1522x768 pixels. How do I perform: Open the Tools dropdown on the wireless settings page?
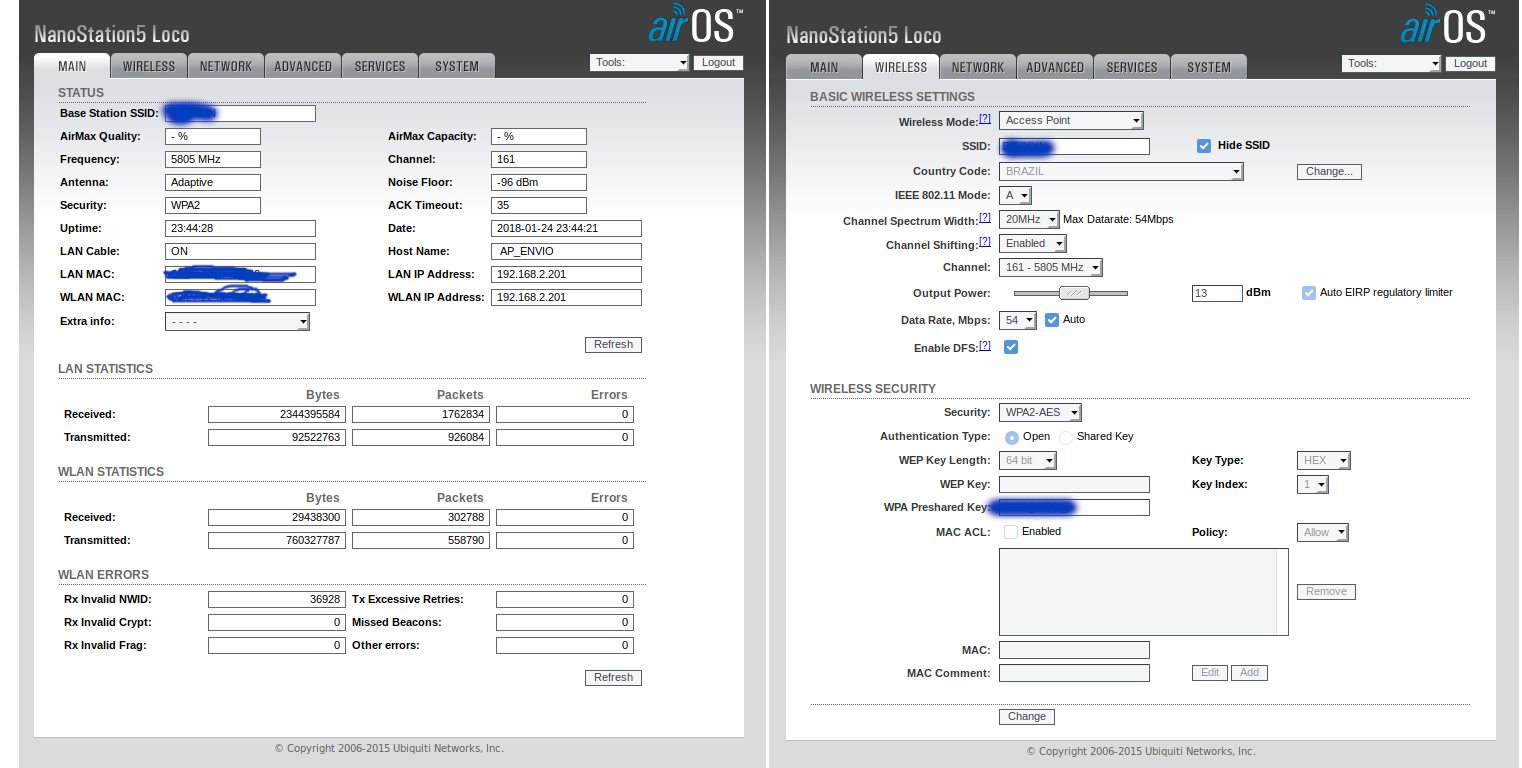(1391, 64)
